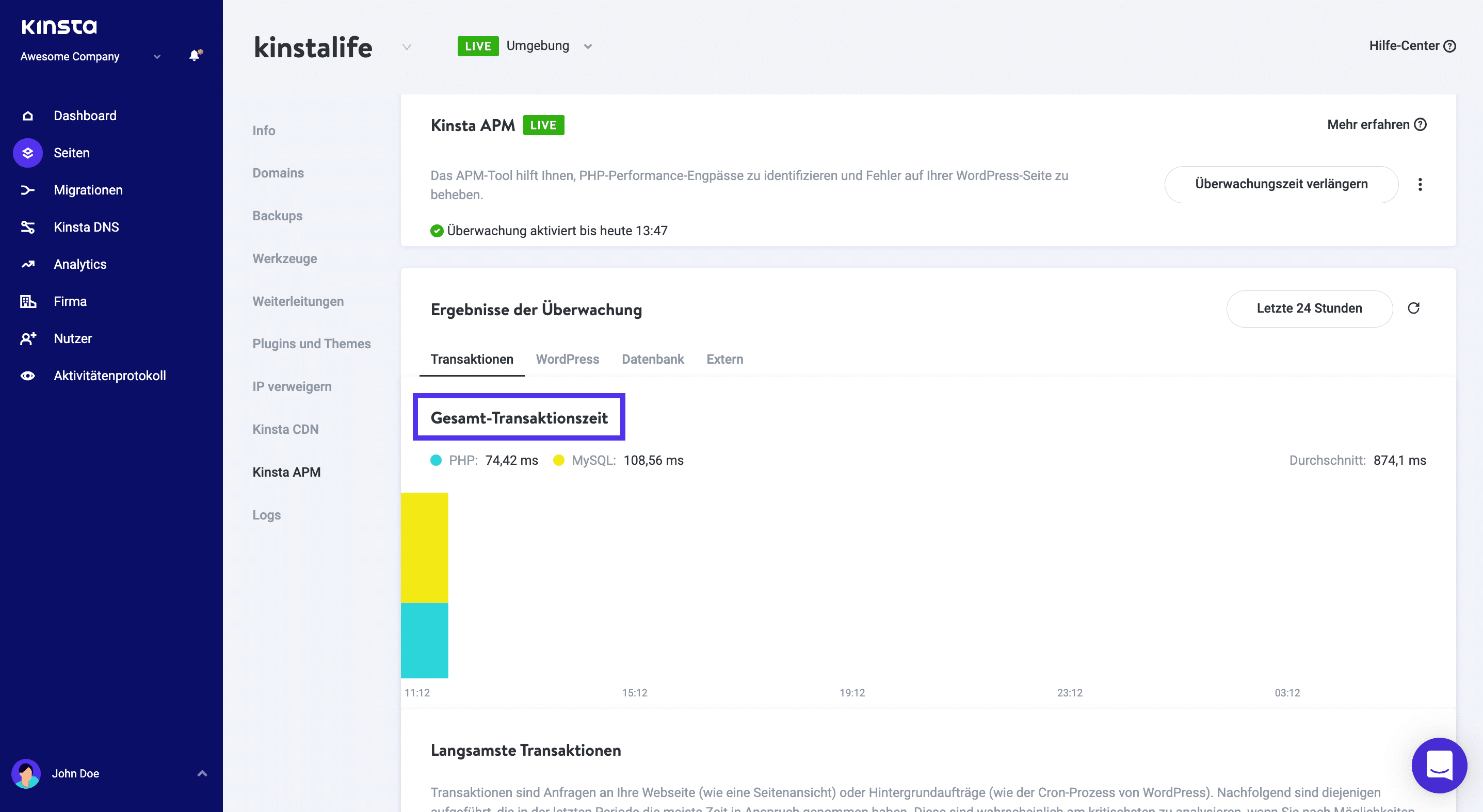This screenshot has width=1483, height=812.
Task: Open Backups site section
Action: pyautogui.click(x=278, y=216)
